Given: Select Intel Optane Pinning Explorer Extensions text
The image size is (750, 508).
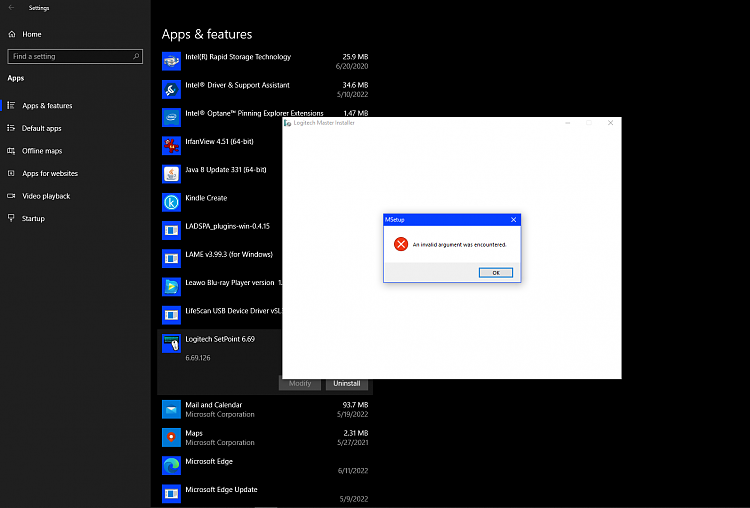Looking at the screenshot, I should tap(254, 113).
